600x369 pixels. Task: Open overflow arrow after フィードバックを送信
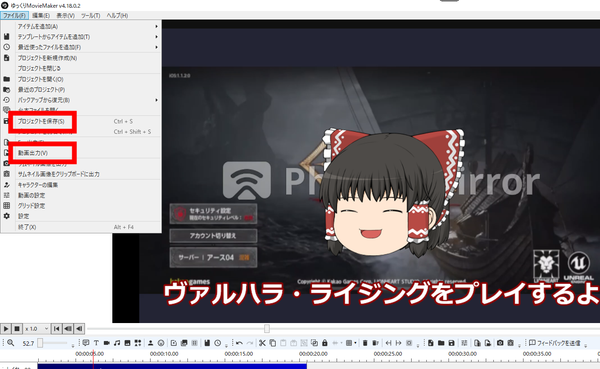[x=585, y=345]
